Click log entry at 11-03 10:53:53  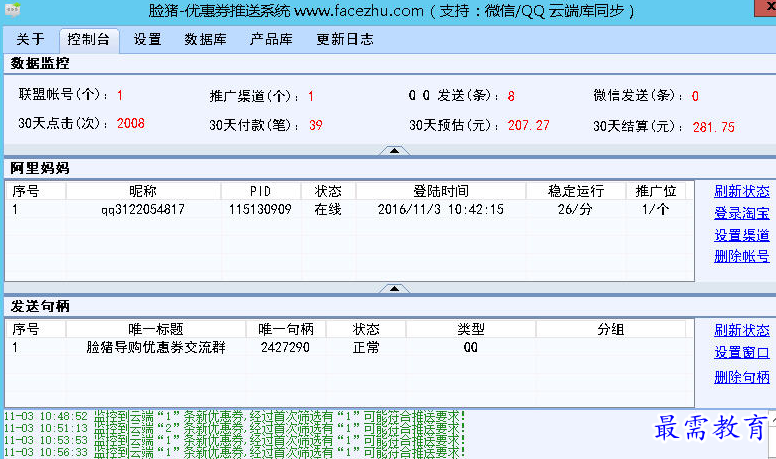tap(235, 440)
